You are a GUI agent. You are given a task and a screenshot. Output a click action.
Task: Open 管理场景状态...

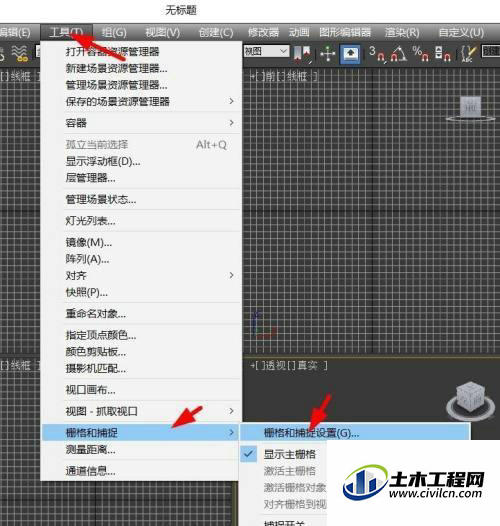tap(141, 200)
